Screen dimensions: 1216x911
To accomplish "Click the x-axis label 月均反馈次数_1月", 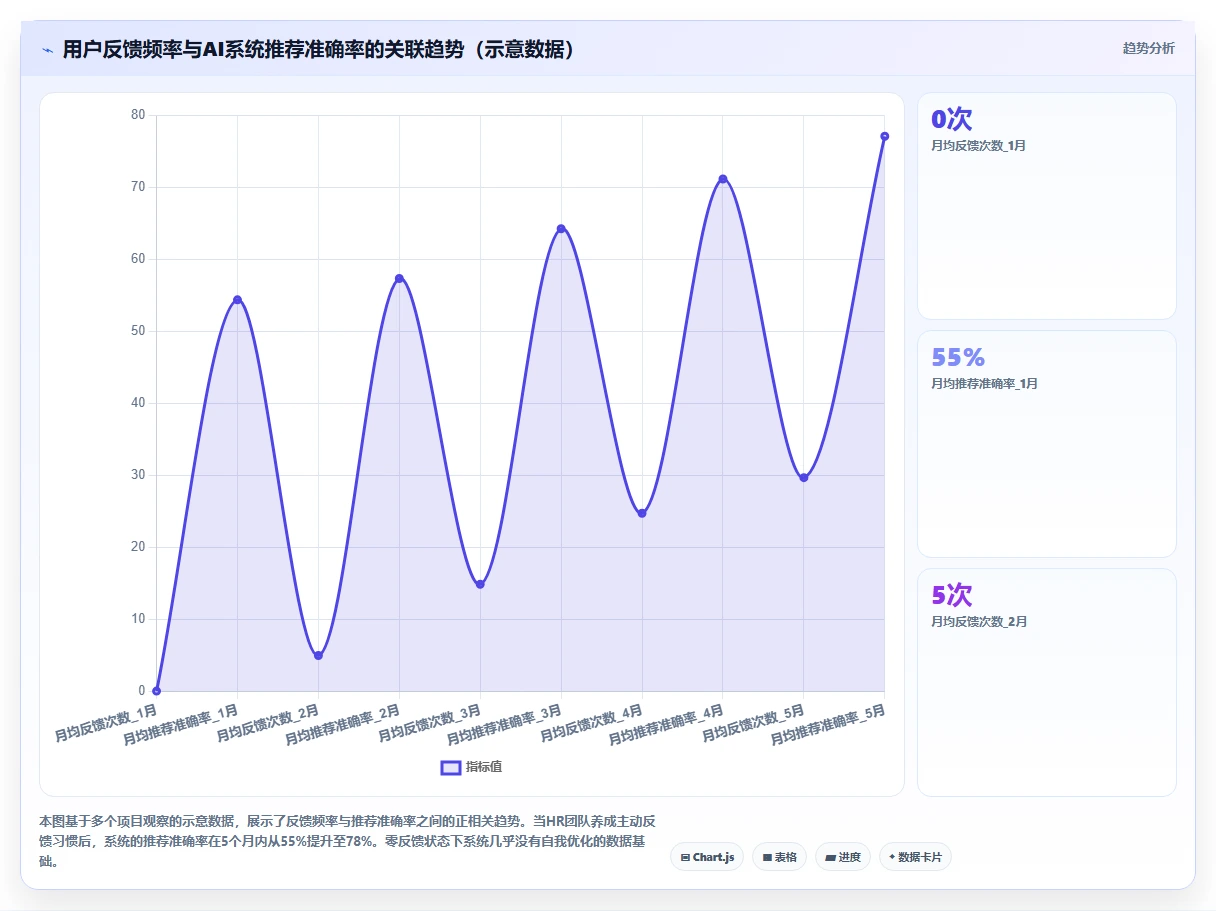I will [106, 722].
